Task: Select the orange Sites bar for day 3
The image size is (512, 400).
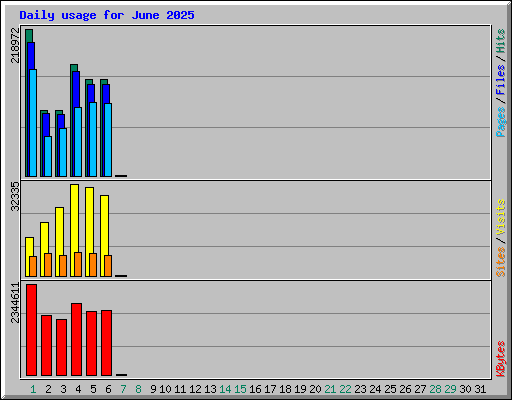Action: tap(63, 266)
